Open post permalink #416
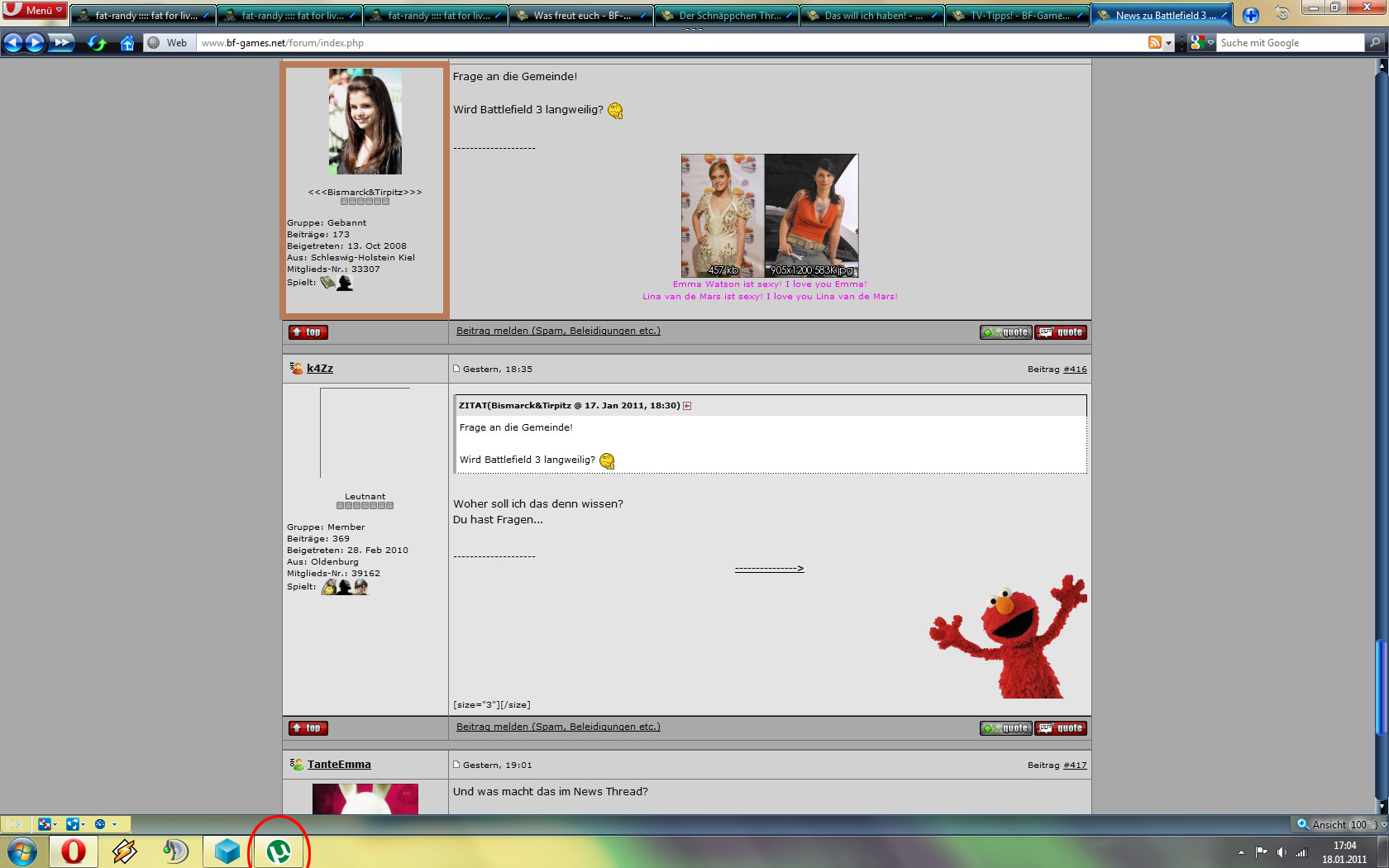This screenshot has width=1389, height=868. (1075, 370)
